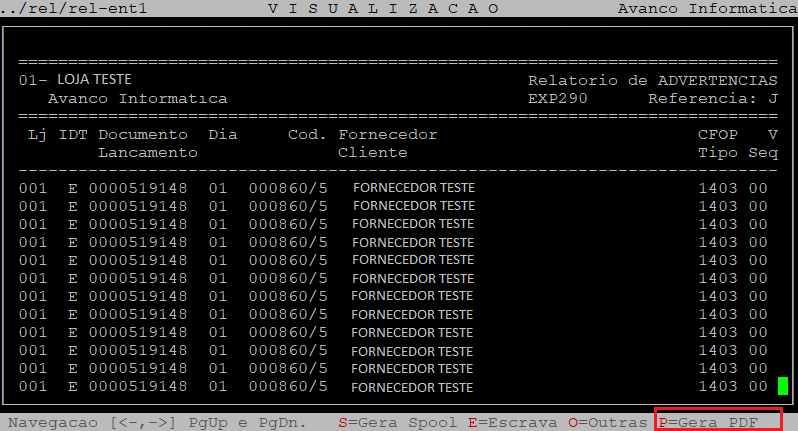798x431 pixels.
Task: Click the P=Gera PDF option
Action: point(715,422)
